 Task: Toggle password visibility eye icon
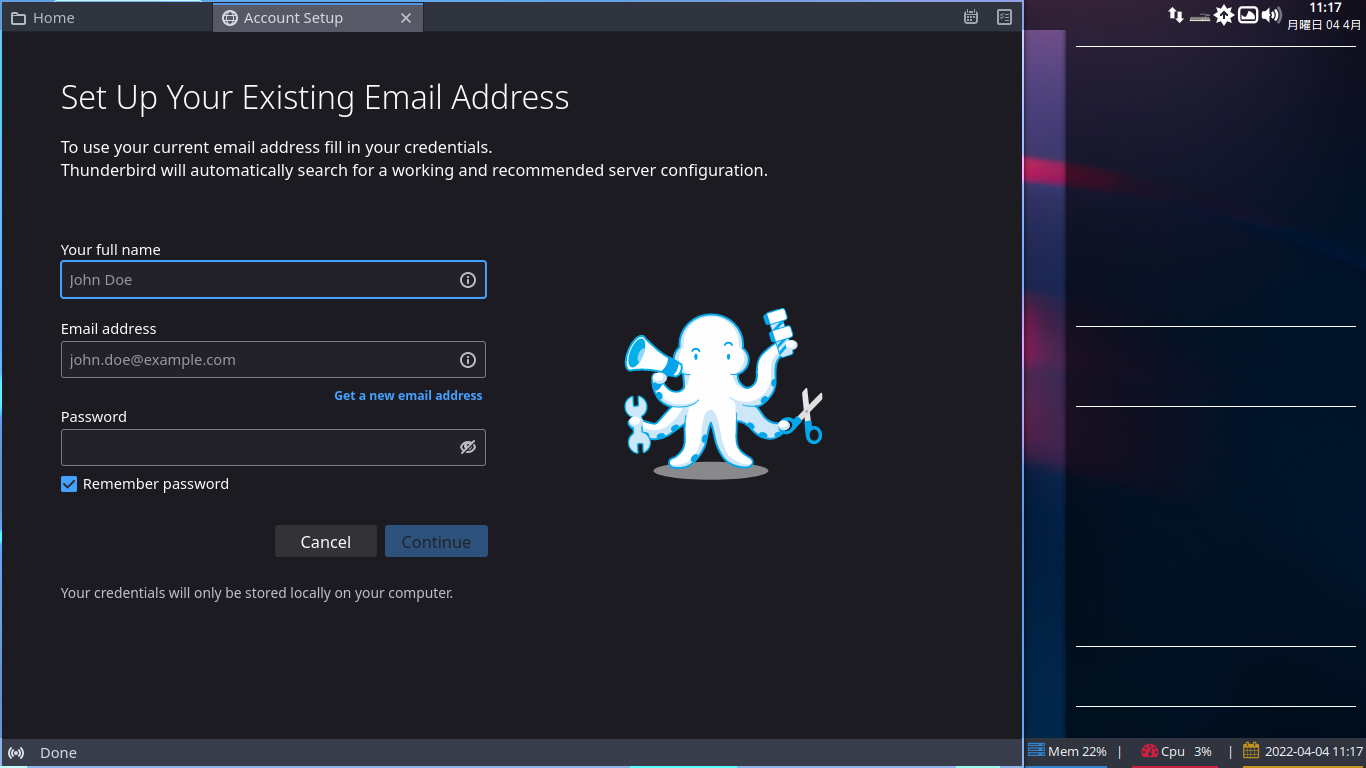click(467, 447)
